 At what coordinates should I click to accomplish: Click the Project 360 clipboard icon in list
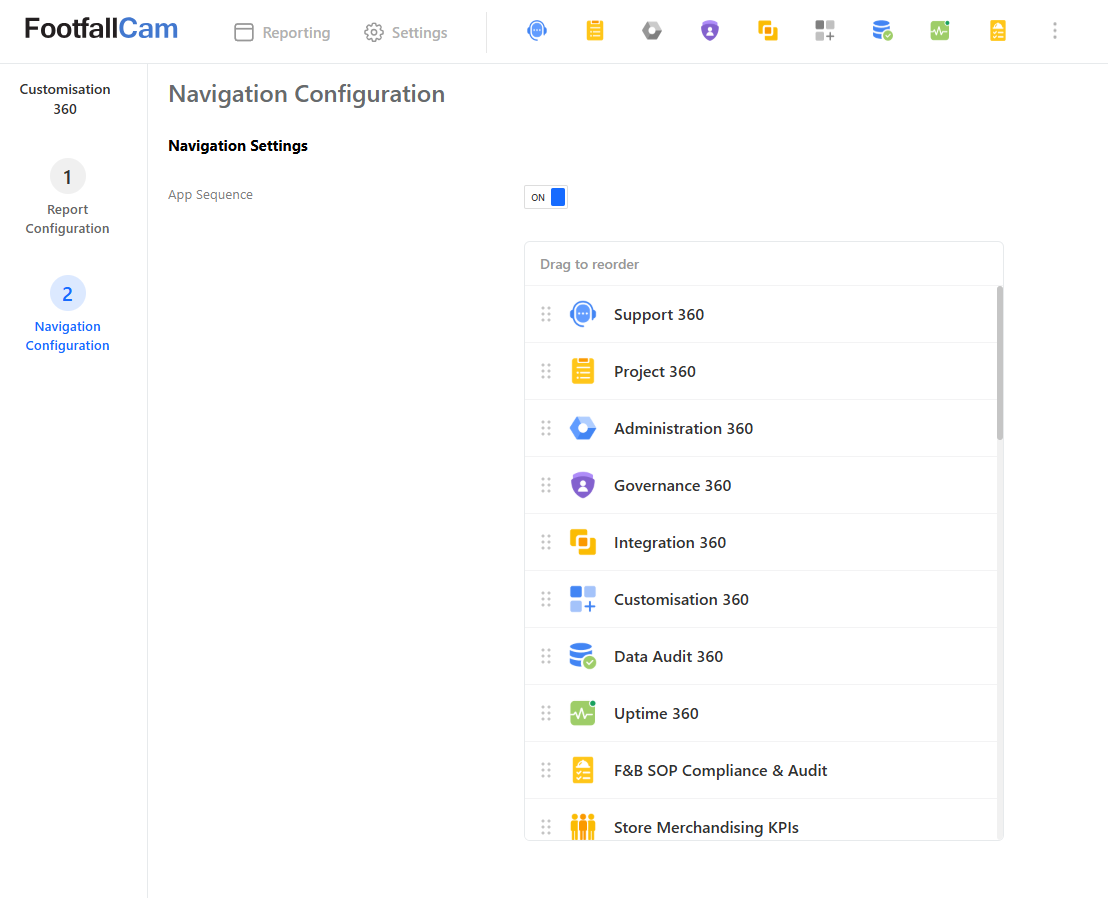click(x=583, y=371)
